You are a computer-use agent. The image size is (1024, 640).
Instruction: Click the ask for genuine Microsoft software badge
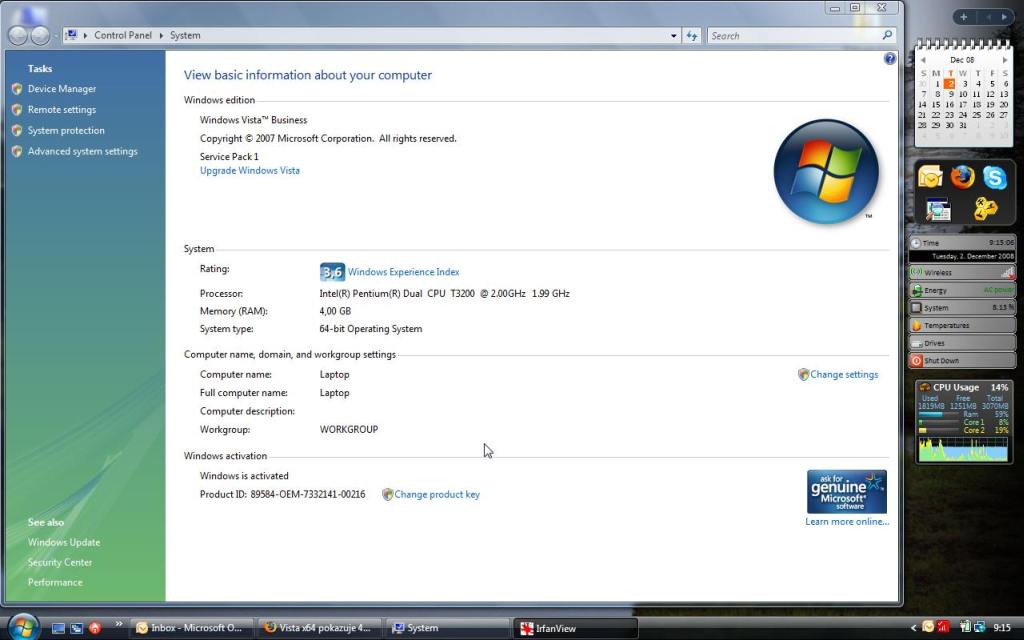[846, 492]
